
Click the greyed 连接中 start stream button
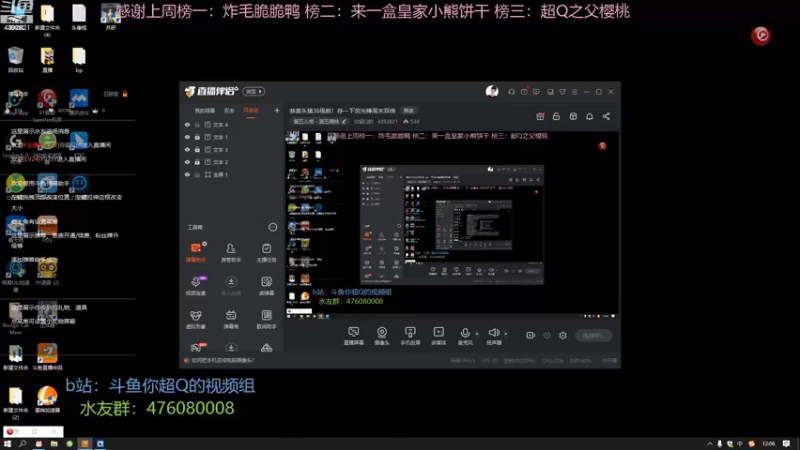[593, 335]
